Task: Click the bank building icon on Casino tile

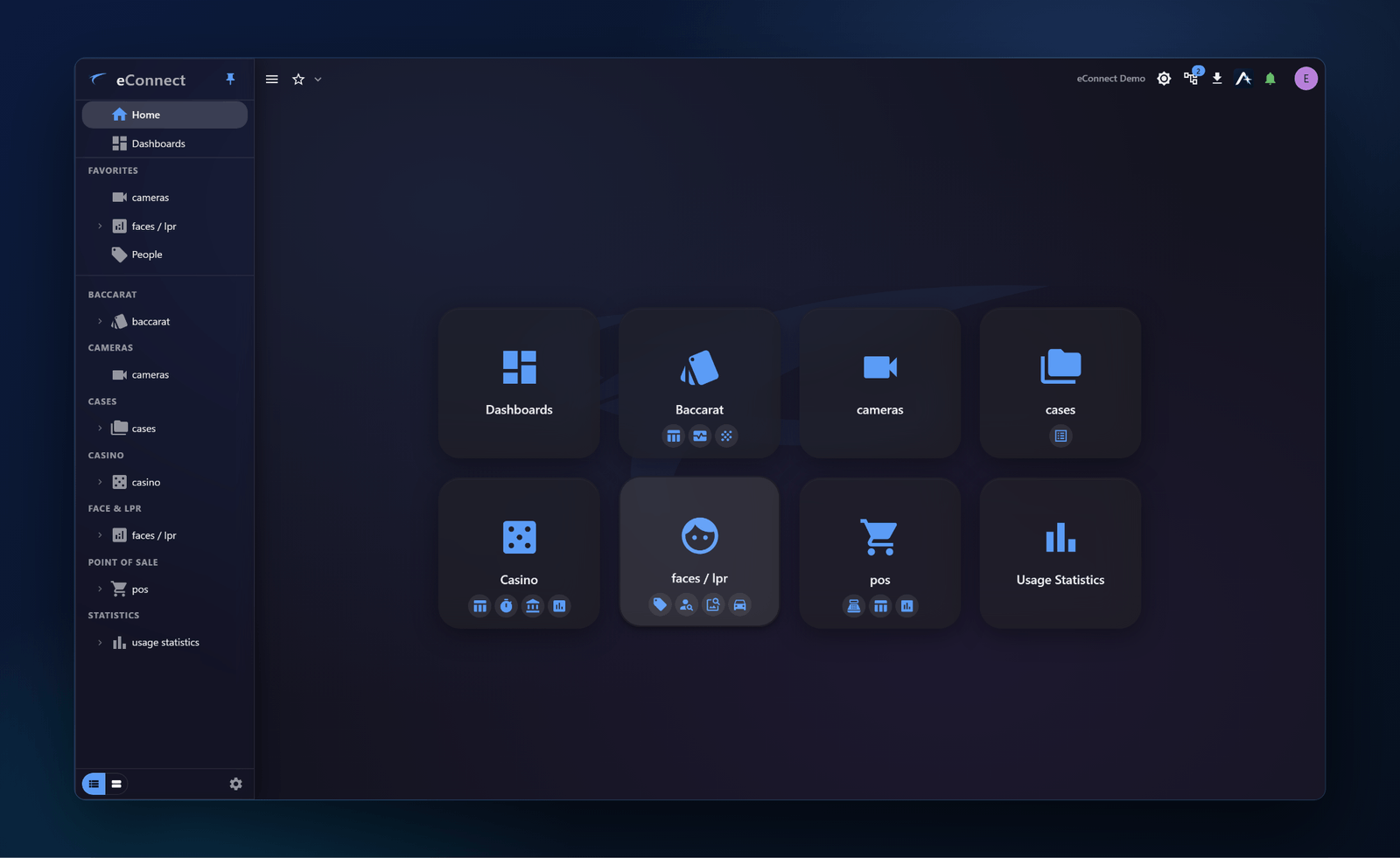Action: click(x=533, y=605)
